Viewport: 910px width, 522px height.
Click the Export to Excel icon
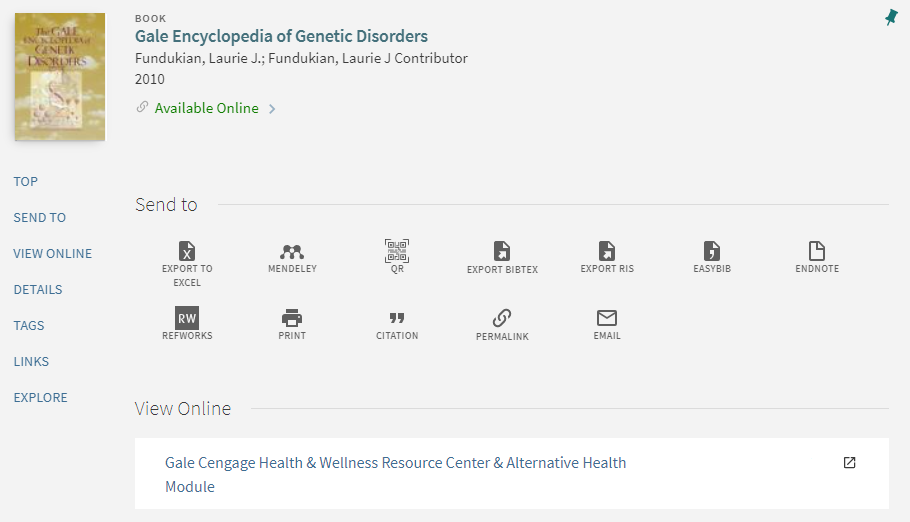pos(187,251)
